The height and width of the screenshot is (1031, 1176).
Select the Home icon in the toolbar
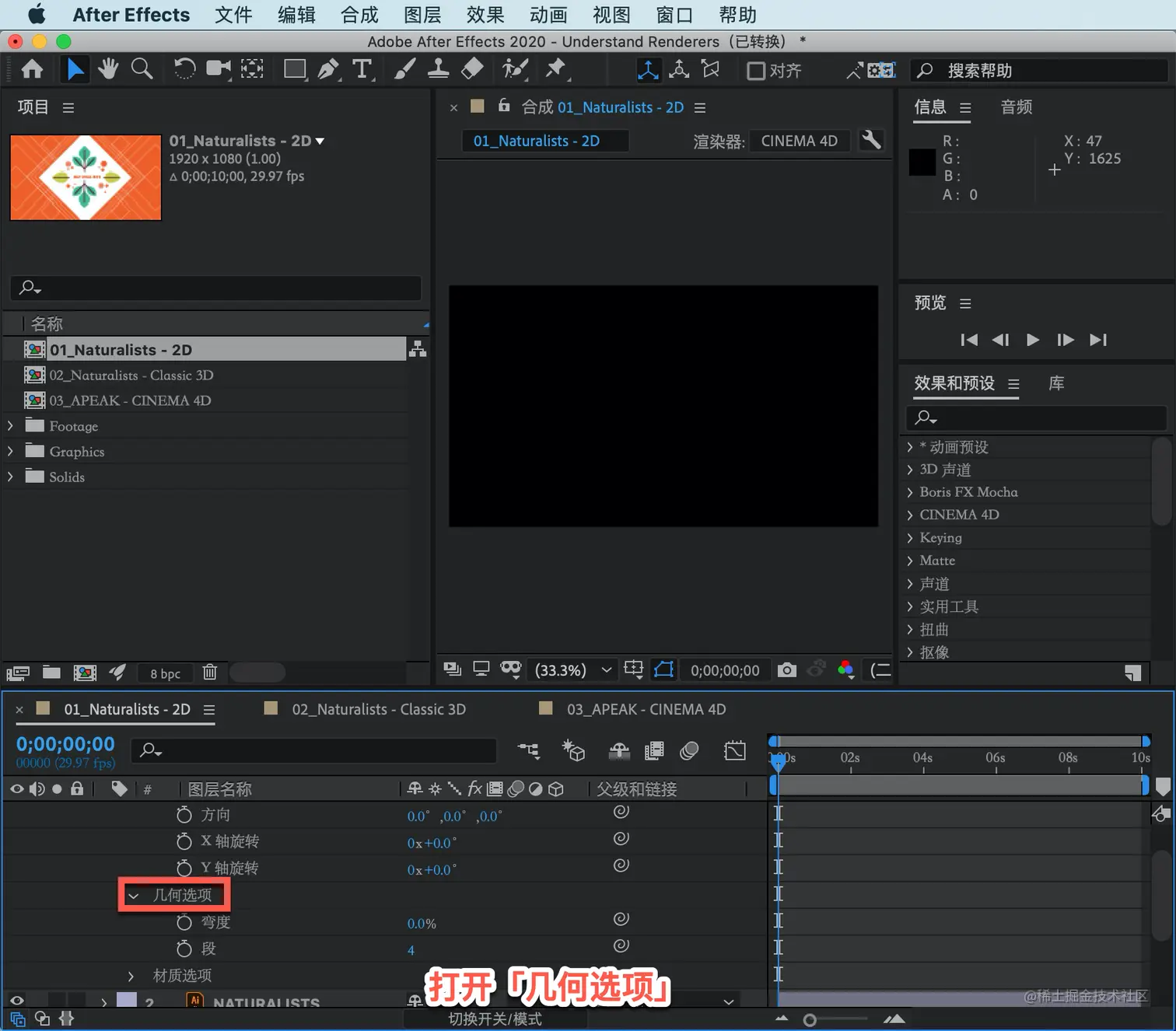(x=32, y=70)
